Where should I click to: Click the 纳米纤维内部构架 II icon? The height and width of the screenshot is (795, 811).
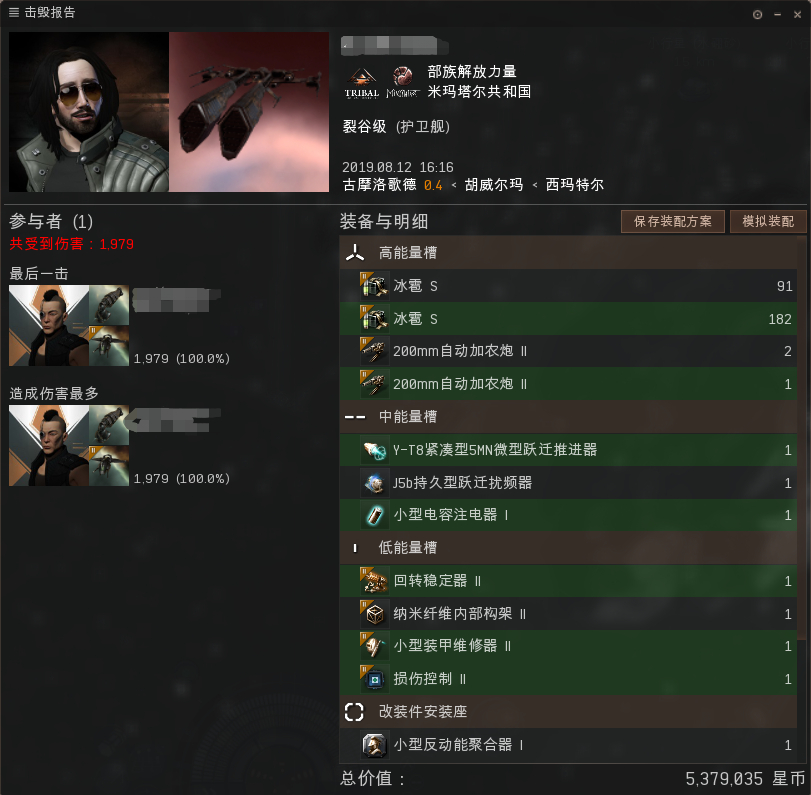tap(374, 614)
